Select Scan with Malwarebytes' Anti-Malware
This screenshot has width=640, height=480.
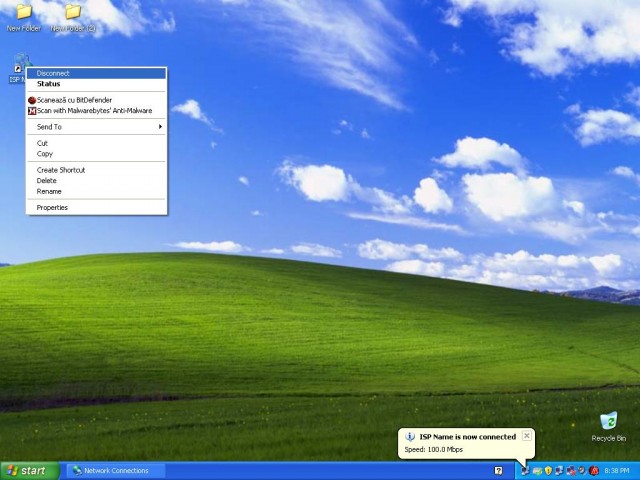(96, 111)
